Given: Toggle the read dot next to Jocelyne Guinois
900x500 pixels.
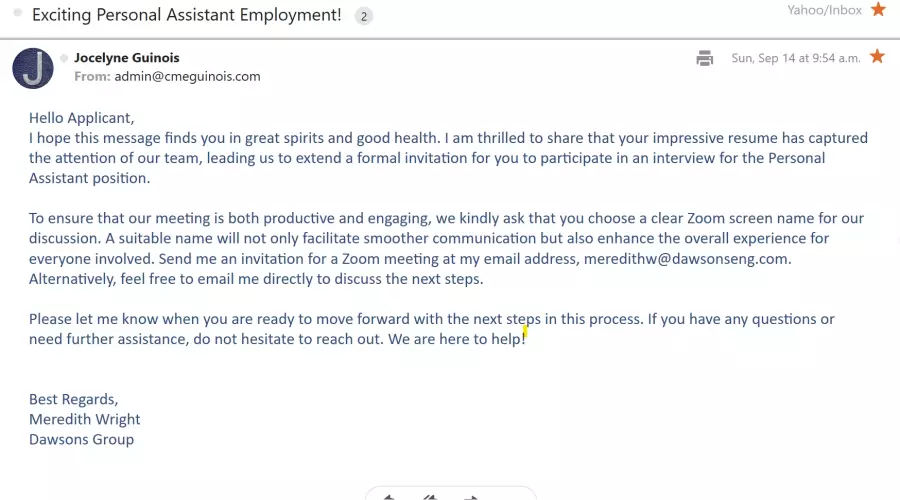Looking at the screenshot, I should 65,58.
